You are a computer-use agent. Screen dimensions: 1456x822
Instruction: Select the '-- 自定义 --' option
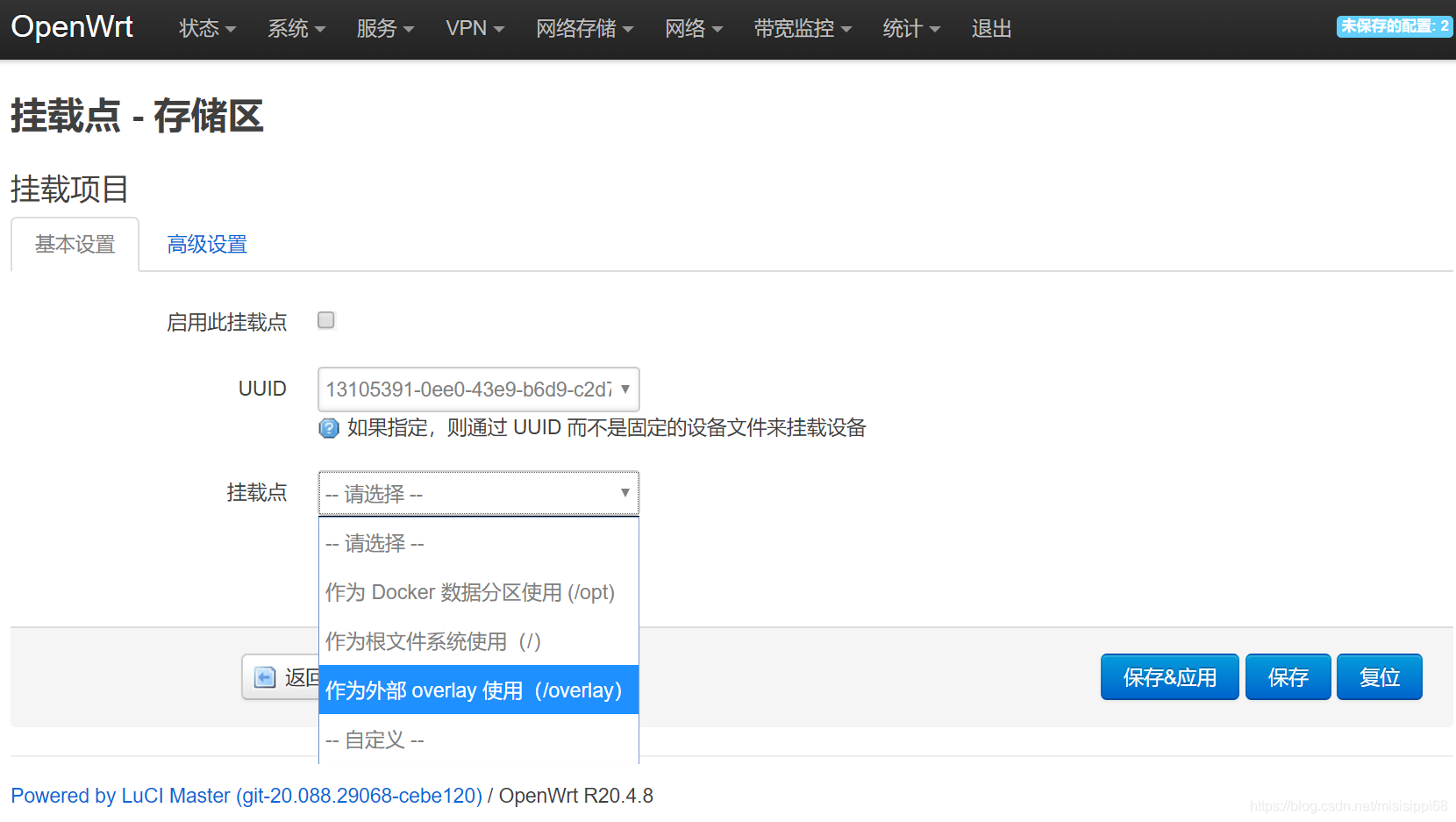point(479,740)
